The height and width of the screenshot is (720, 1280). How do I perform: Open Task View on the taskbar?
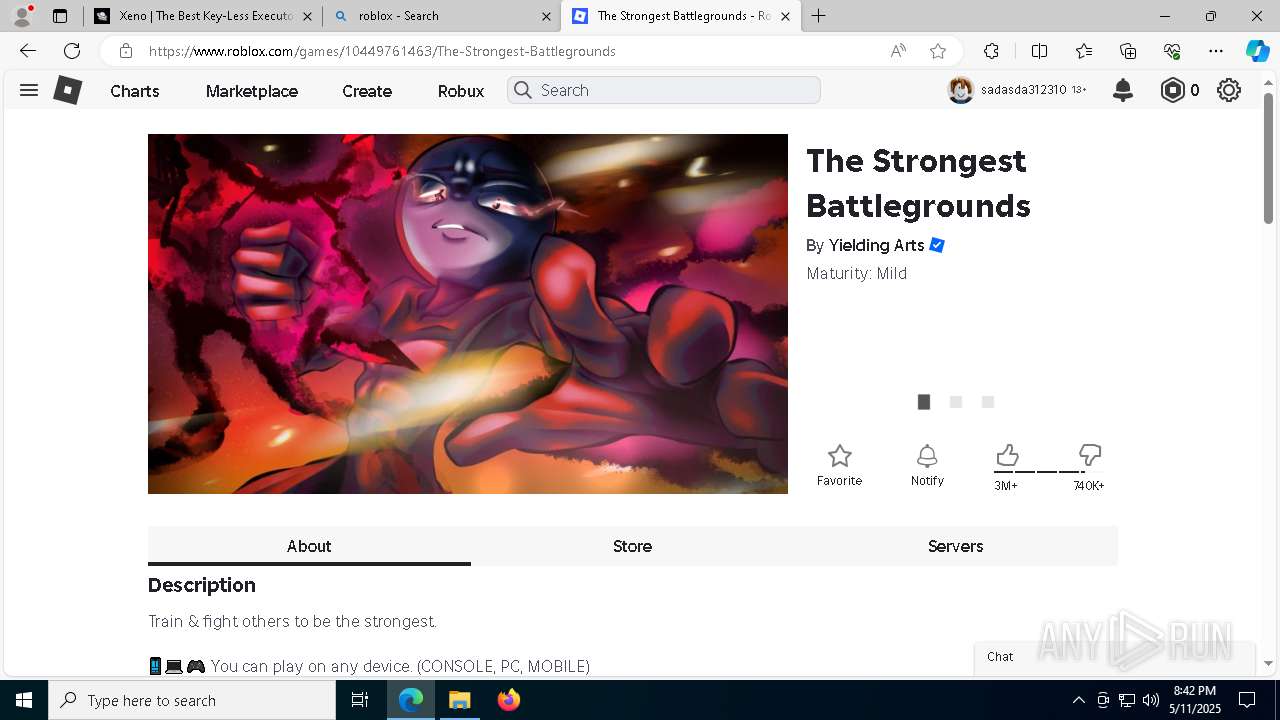click(x=360, y=700)
